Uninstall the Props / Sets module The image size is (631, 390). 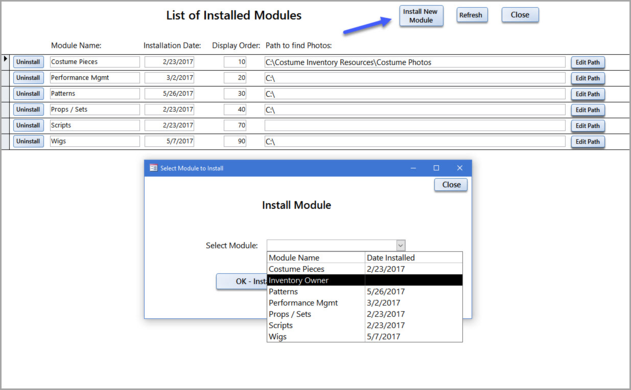tap(28, 109)
